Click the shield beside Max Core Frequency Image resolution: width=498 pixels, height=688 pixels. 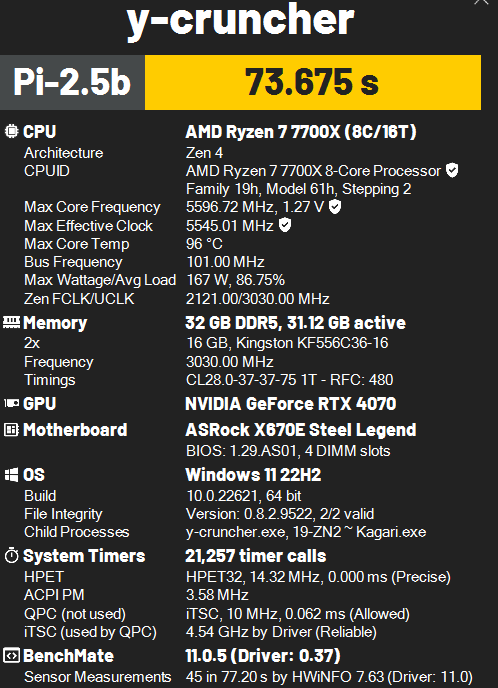pos(335,207)
